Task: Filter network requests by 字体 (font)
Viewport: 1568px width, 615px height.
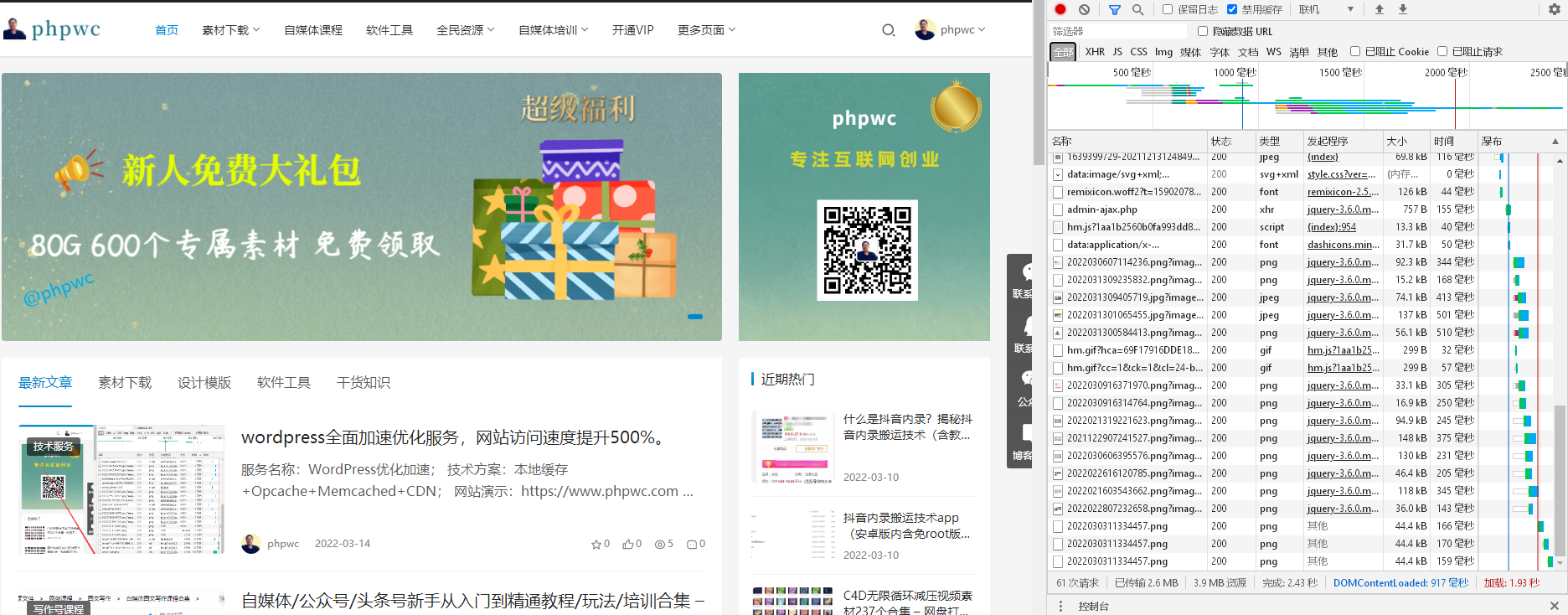Action: (x=1220, y=52)
